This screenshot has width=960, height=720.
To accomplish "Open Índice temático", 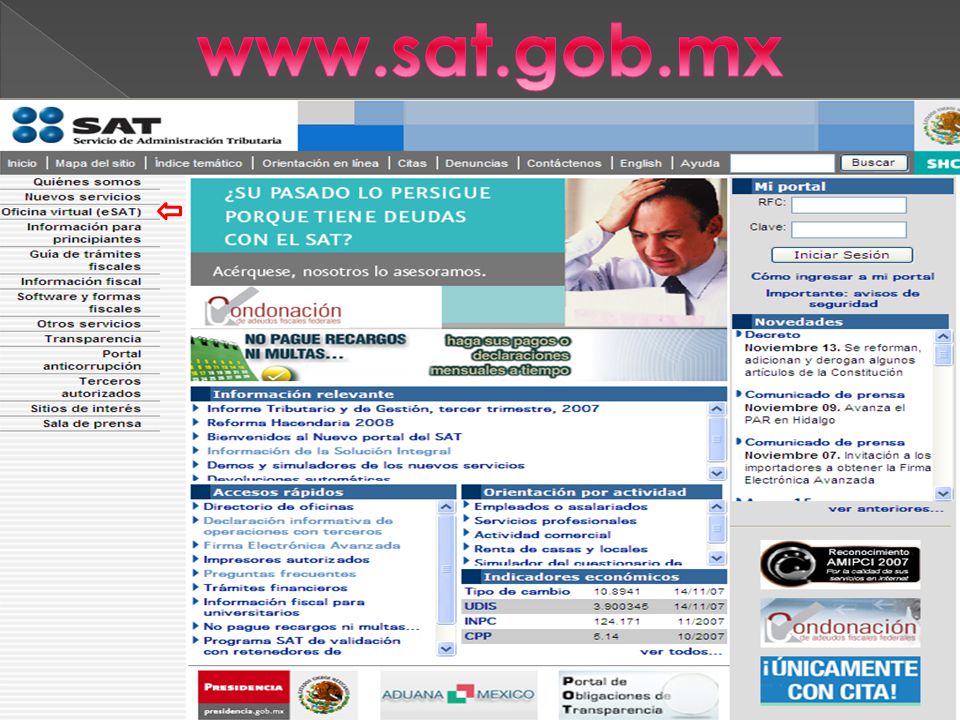I will click(198, 163).
